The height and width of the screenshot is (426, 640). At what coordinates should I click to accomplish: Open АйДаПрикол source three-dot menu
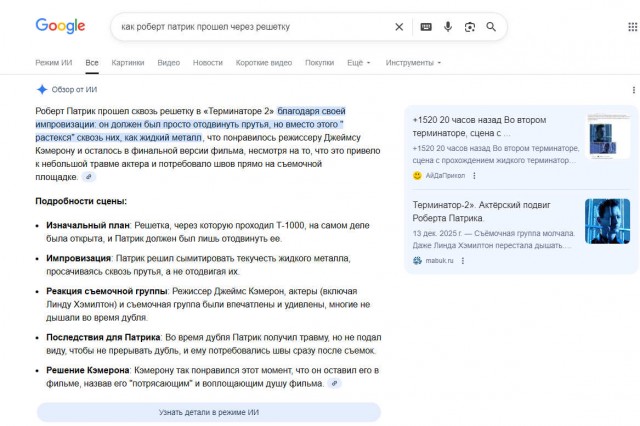[474, 175]
